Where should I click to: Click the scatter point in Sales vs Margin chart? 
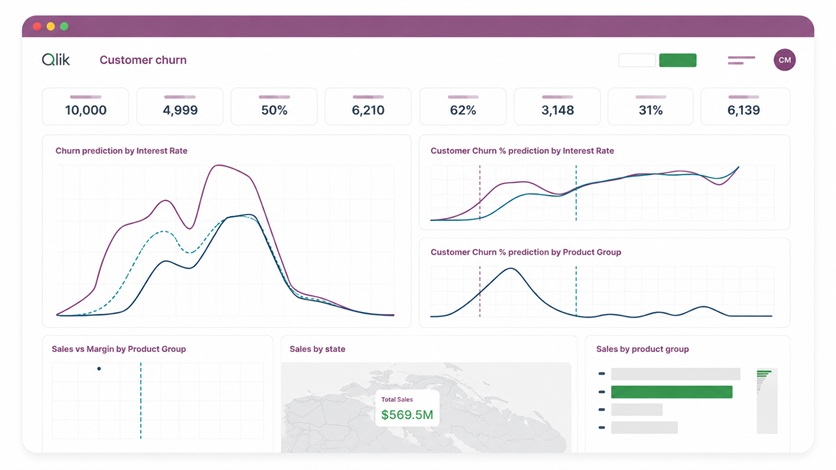point(99,368)
